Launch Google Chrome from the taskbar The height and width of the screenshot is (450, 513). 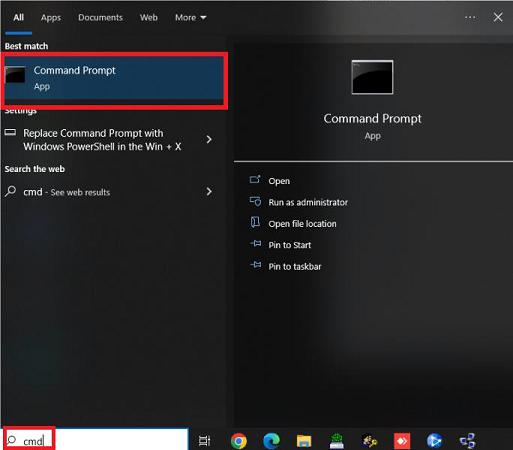tap(239, 441)
